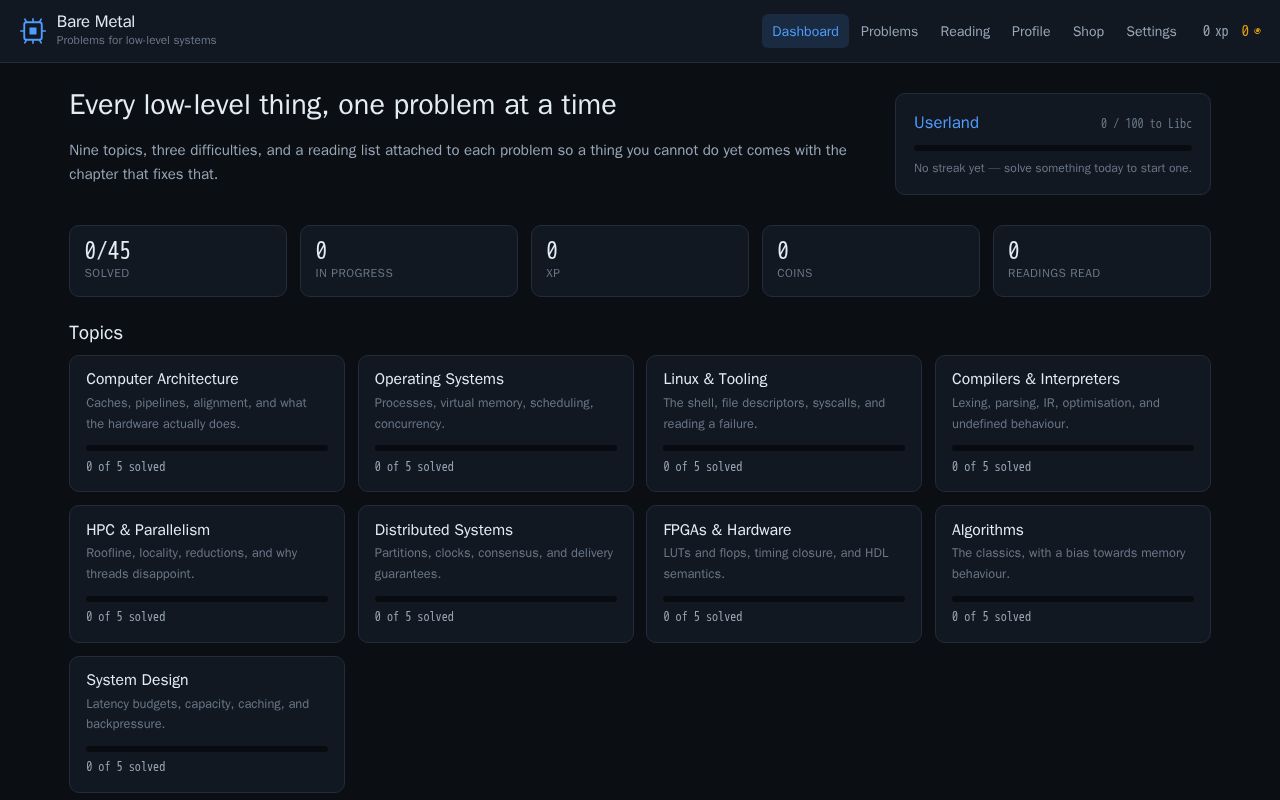Image resolution: width=1280 pixels, height=800 pixels.
Task: Click the 0/45 Solved stat card
Action: point(178,261)
